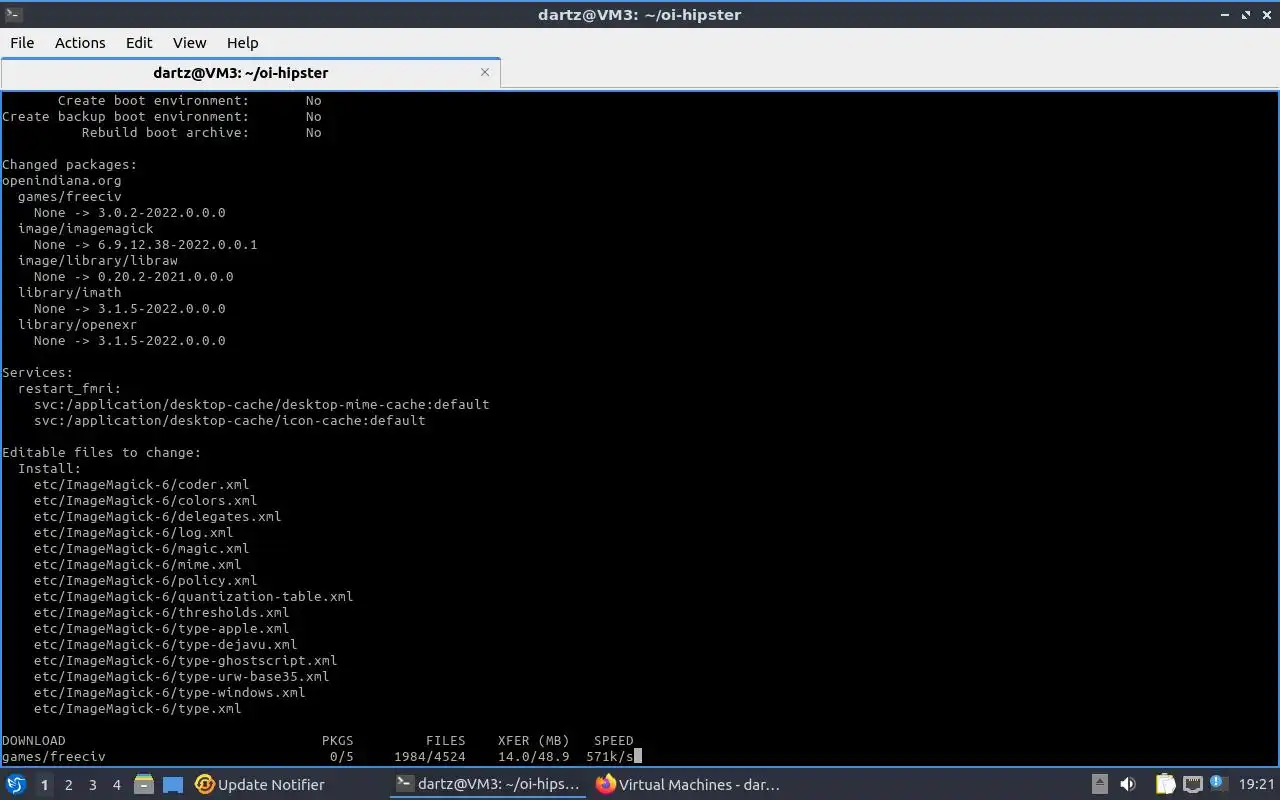Click the blue show desktop icon

173,785
